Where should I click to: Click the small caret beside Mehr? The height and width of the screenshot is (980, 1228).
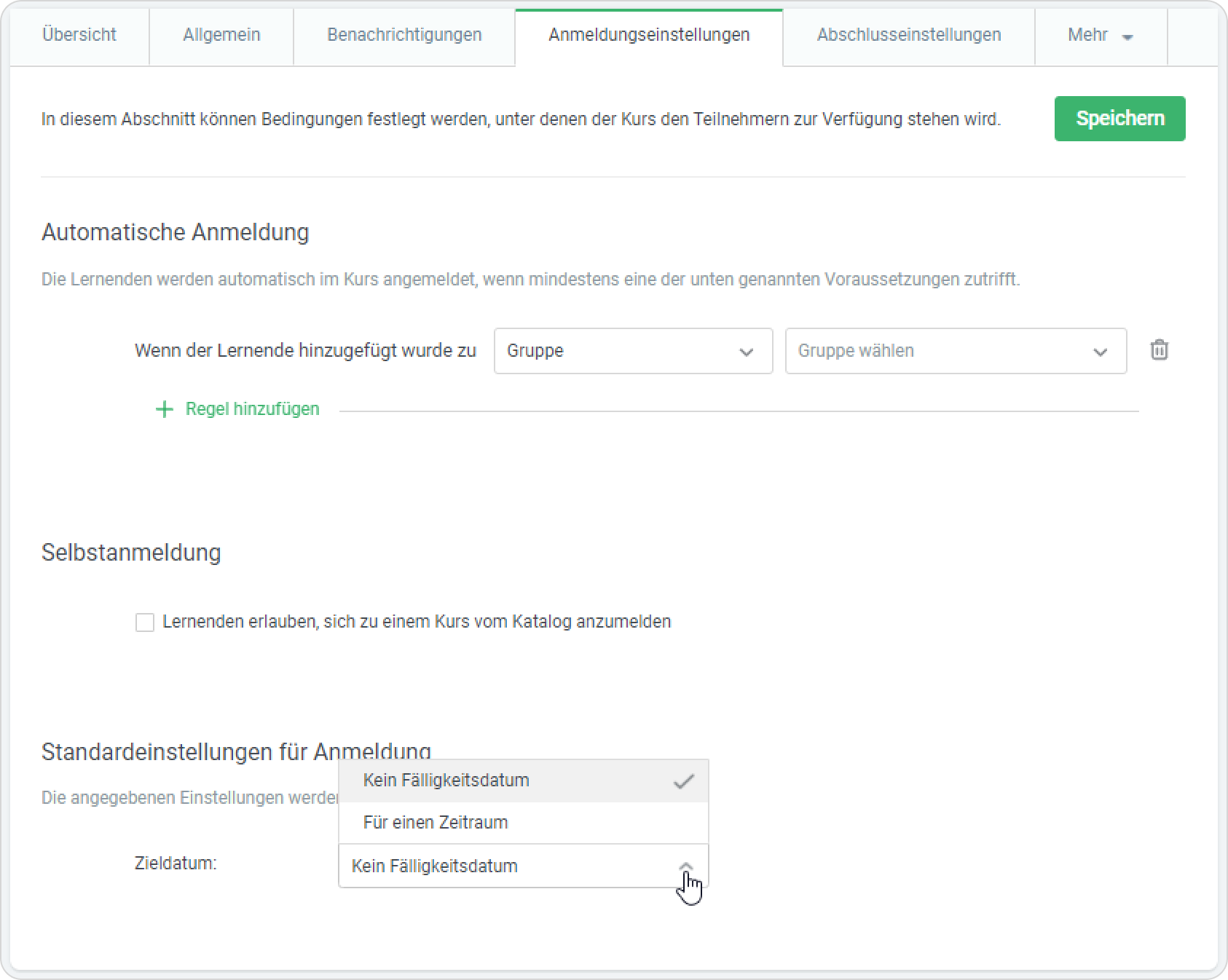(1127, 37)
